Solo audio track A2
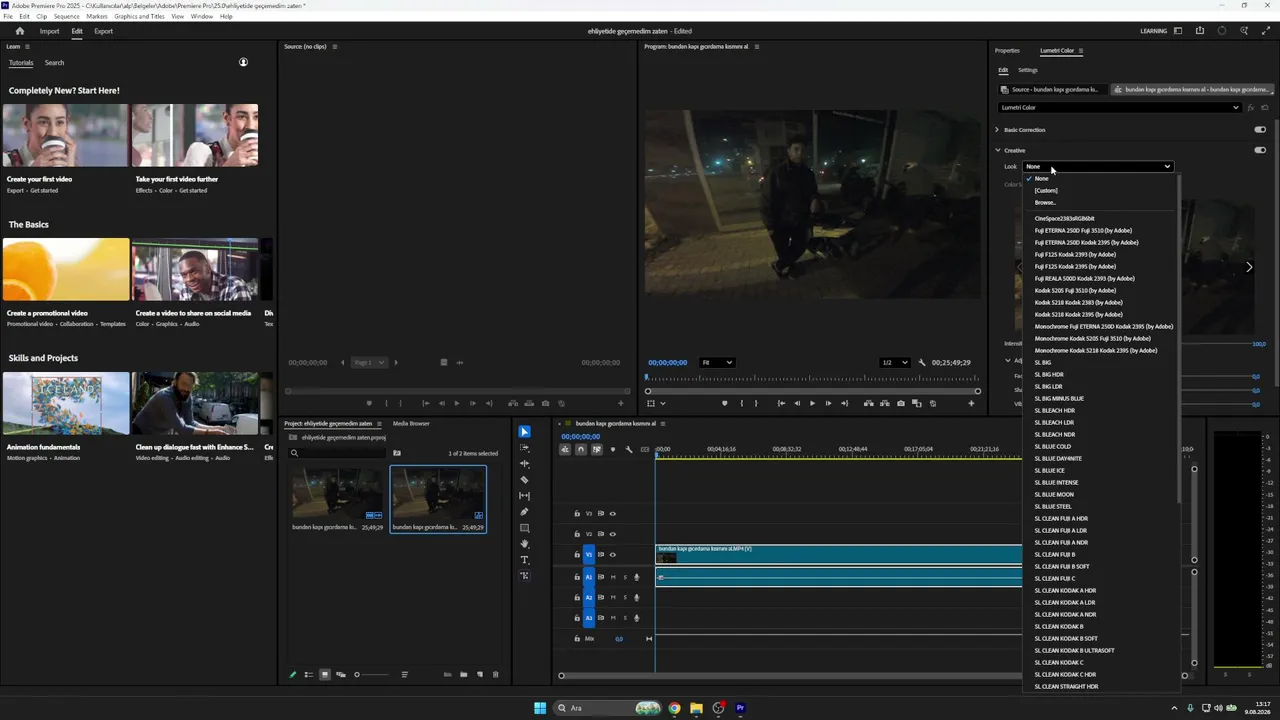The image size is (1280, 720). tap(625, 597)
